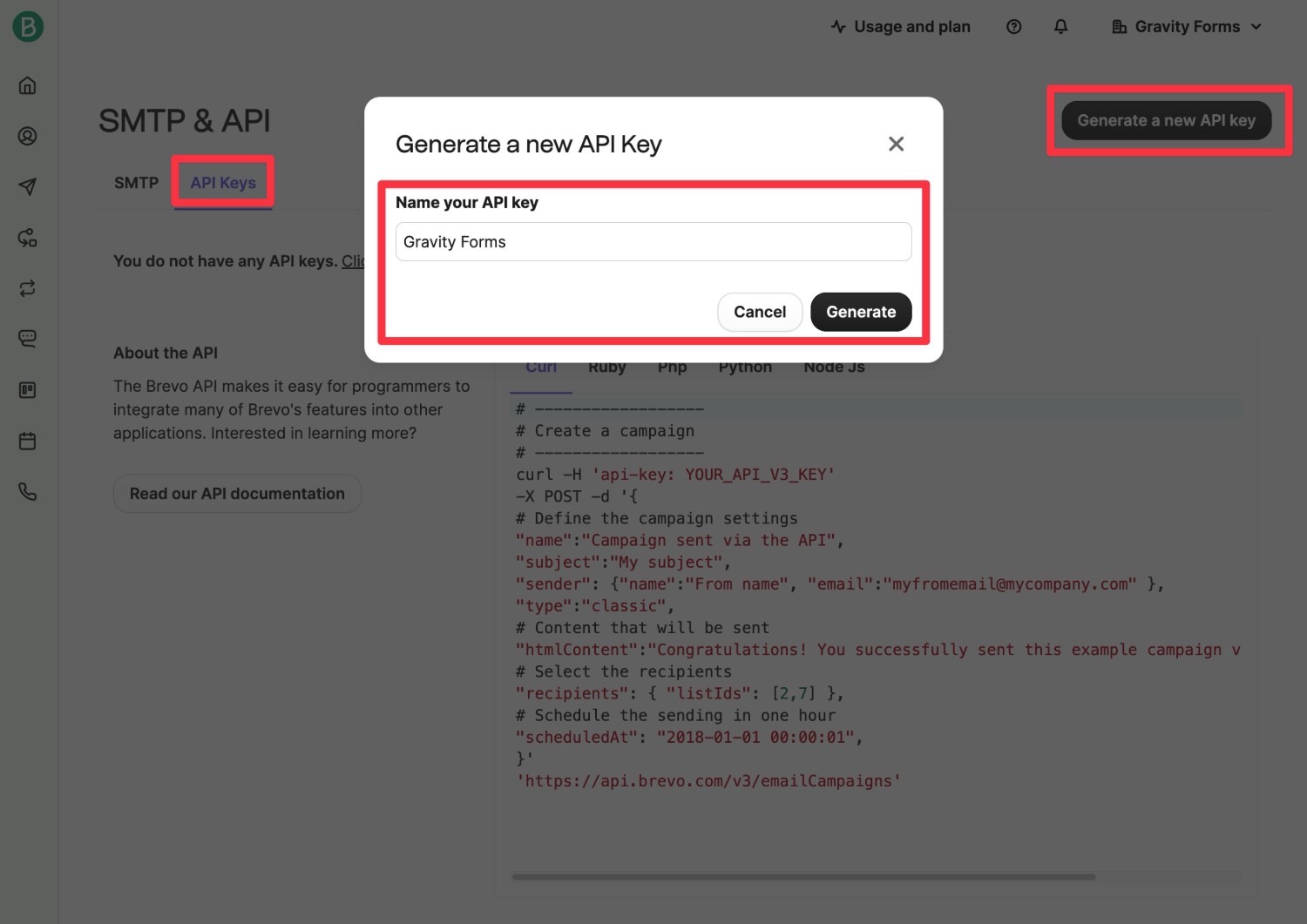Image resolution: width=1307 pixels, height=924 pixels.
Task: Click the "recipients" listIds code line
Action: 680,694
